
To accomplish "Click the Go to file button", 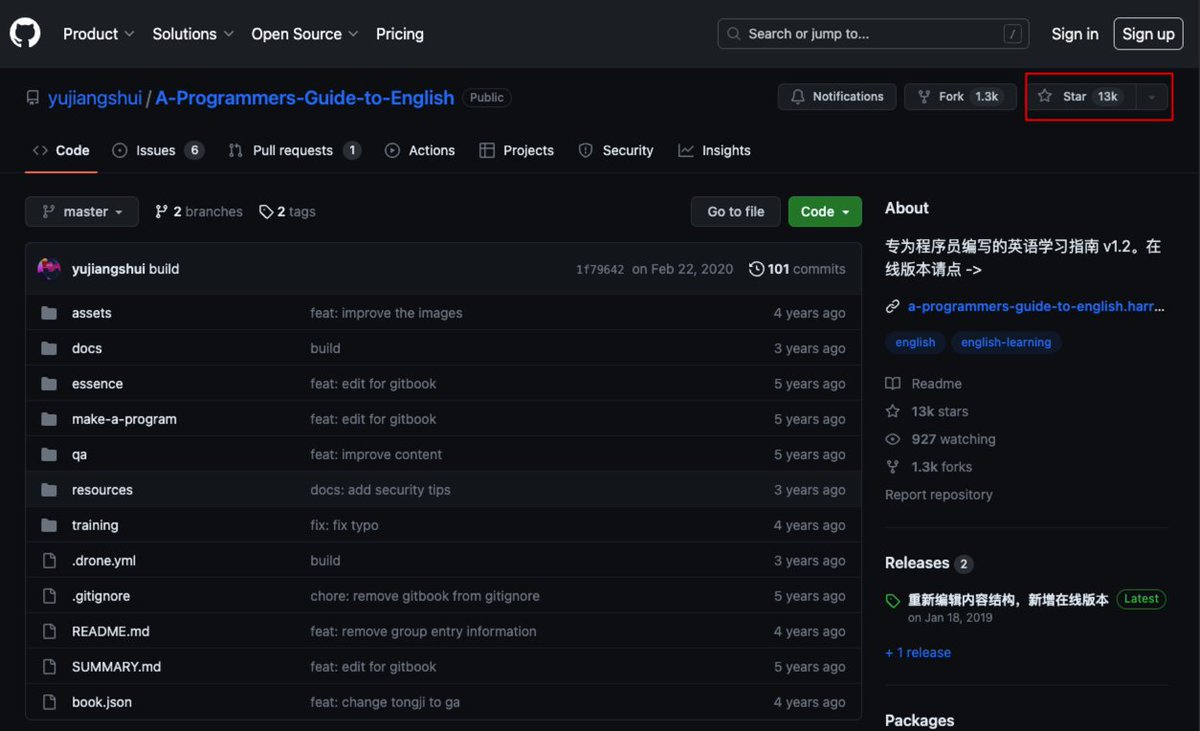I will (x=736, y=212).
